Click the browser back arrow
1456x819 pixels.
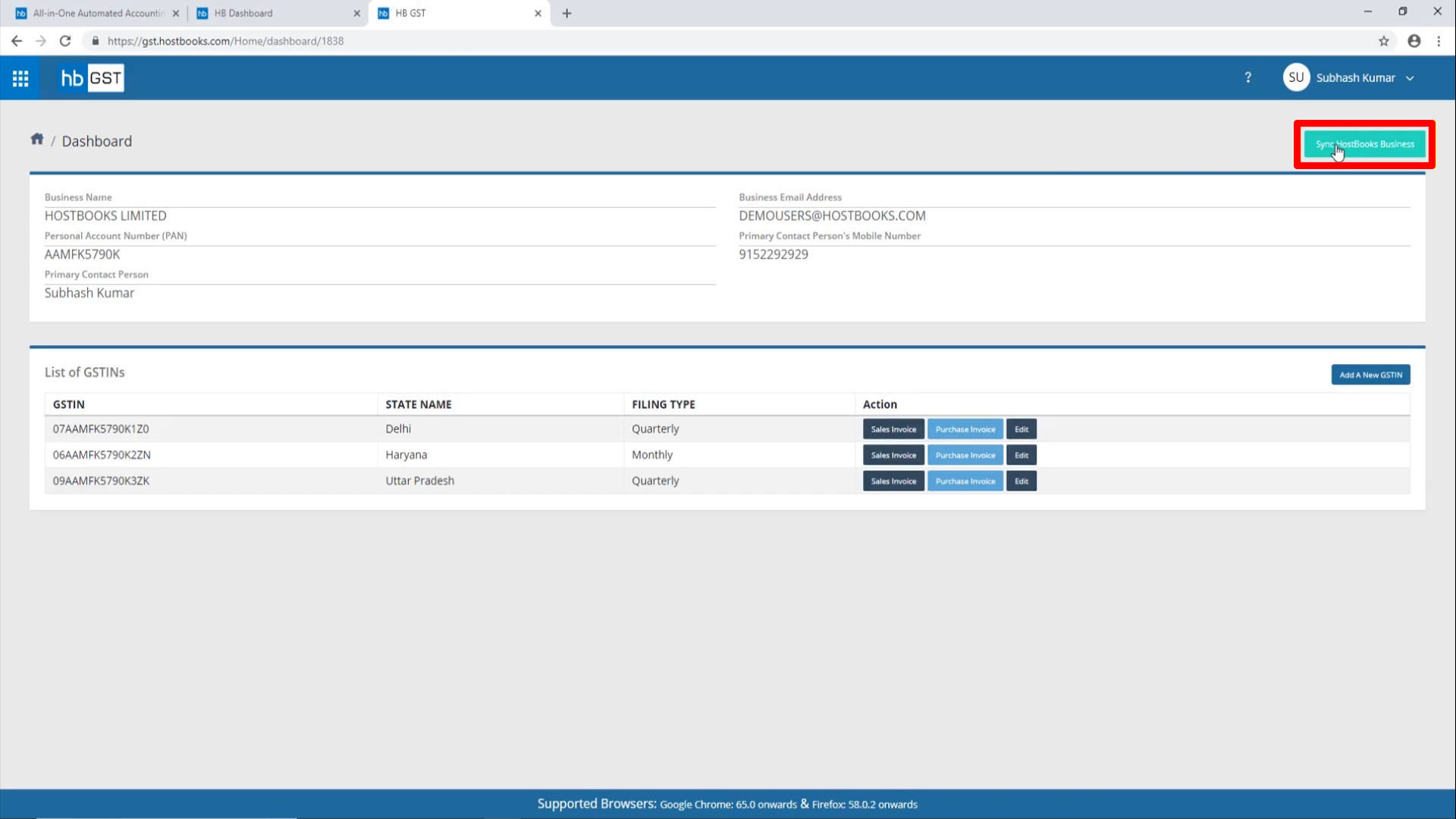click(x=17, y=41)
